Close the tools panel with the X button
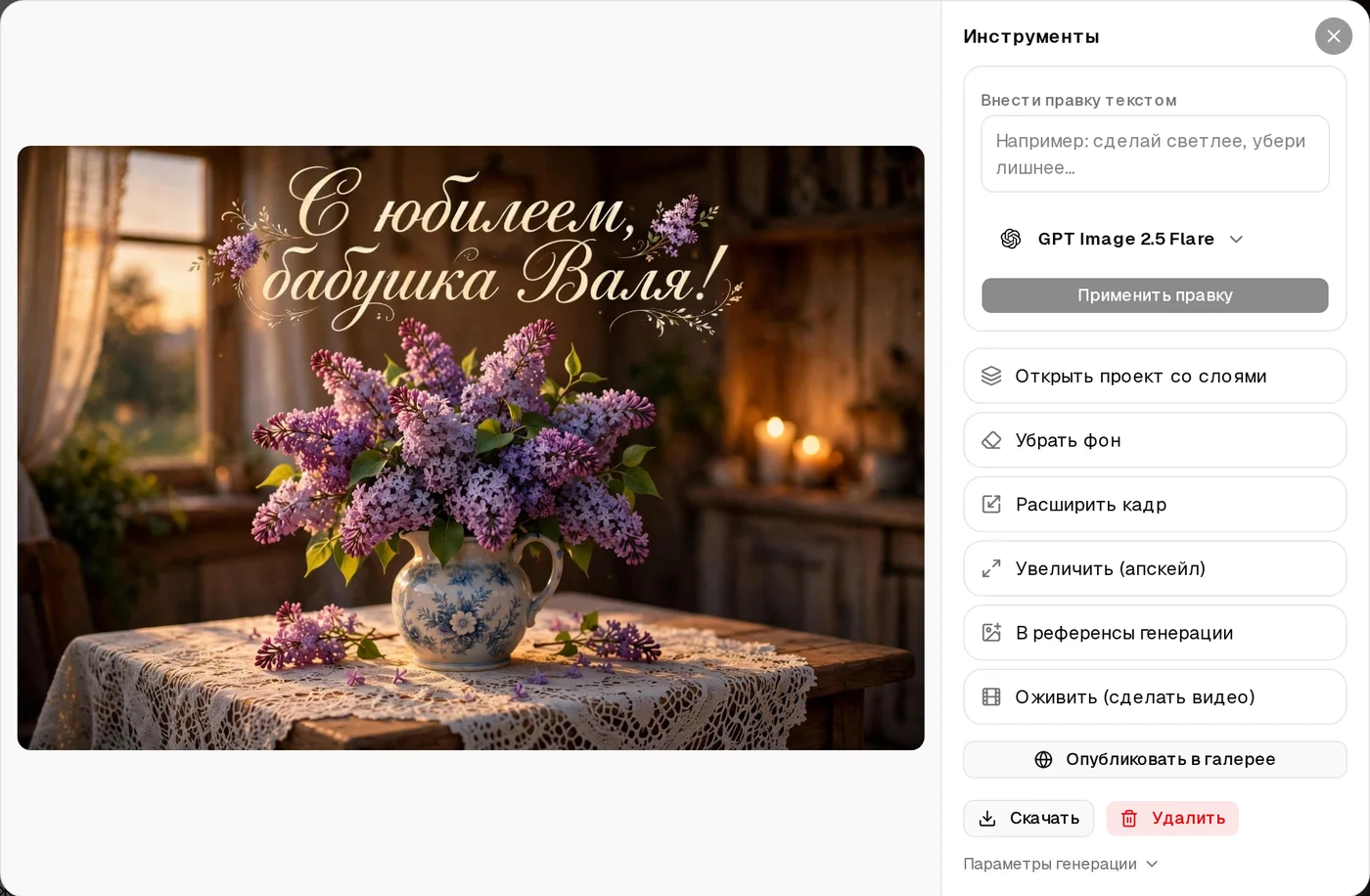Image resolution: width=1370 pixels, height=896 pixels. click(1333, 36)
